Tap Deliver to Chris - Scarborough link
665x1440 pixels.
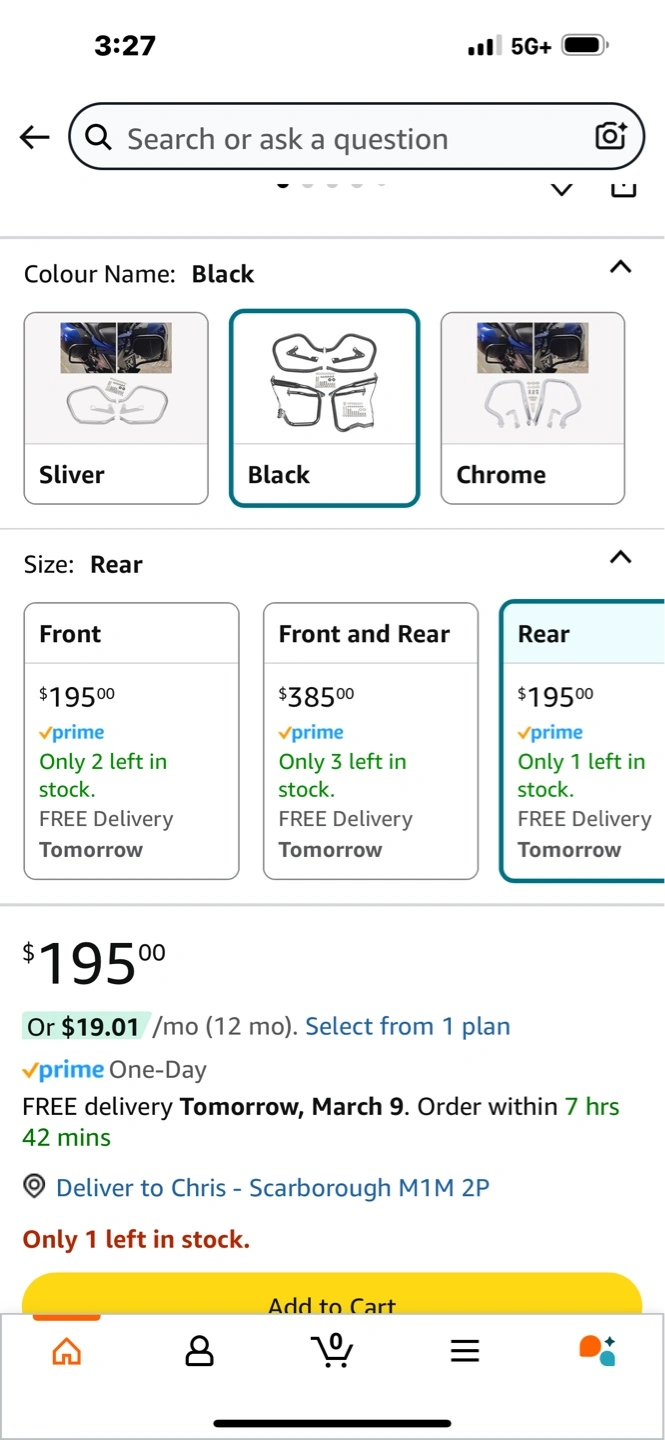click(272, 1187)
